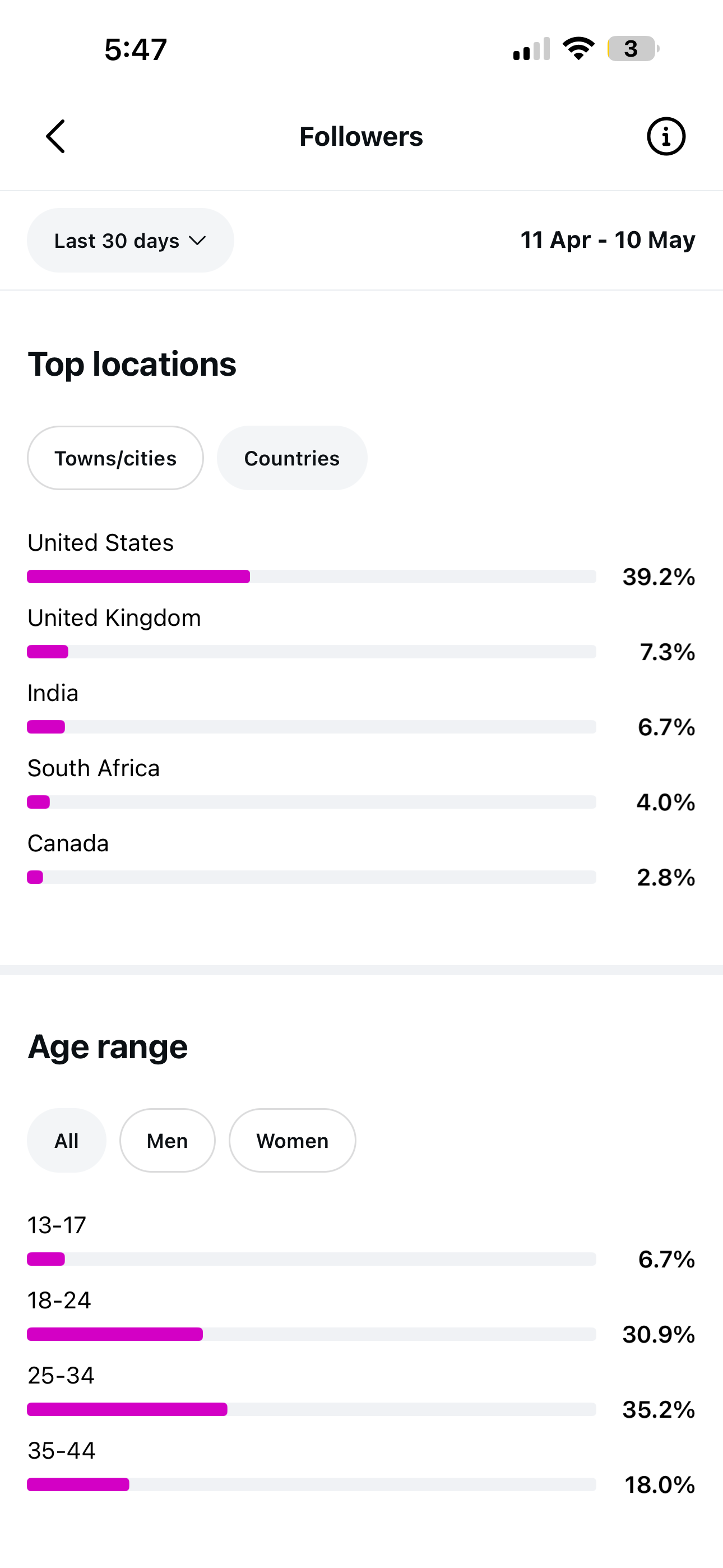Tap the South Africa label
723x1568 pixels.
[x=94, y=768]
